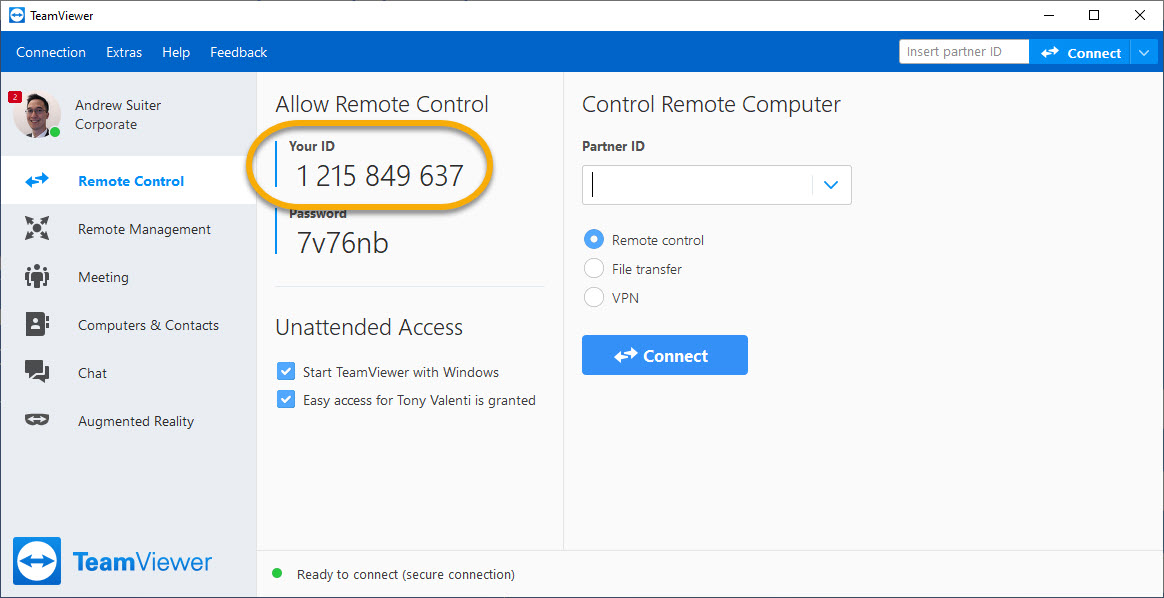1164x598 pixels.
Task: Click the Remote Control arrows icon in sidebar
Action: pyautogui.click(x=36, y=180)
